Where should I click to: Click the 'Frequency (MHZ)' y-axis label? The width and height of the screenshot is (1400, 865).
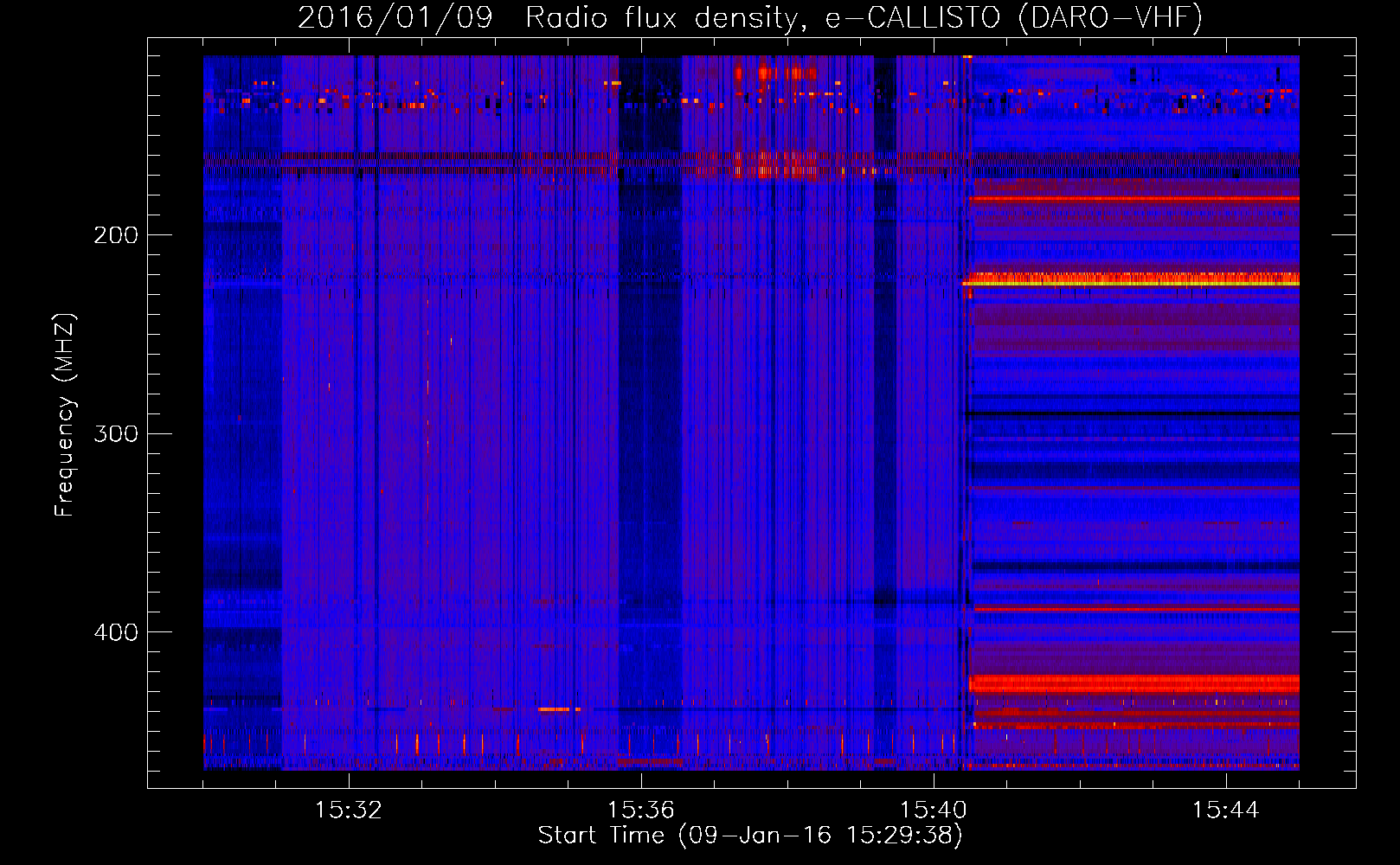(x=65, y=415)
